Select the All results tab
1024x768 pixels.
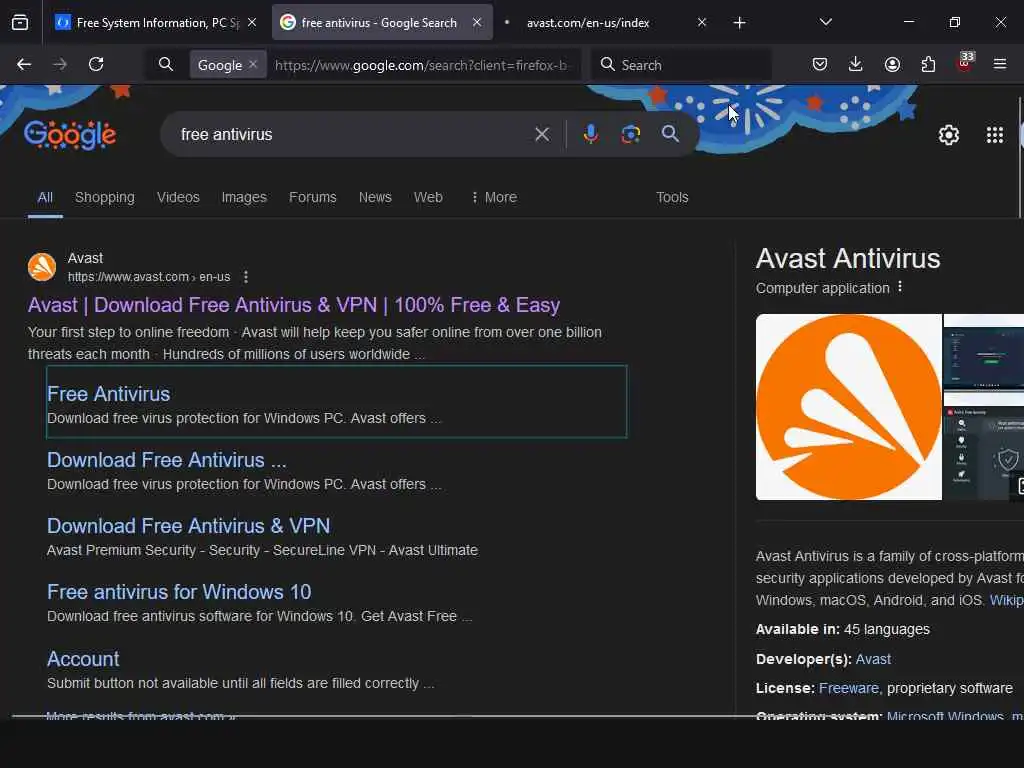(x=45, y=197)
